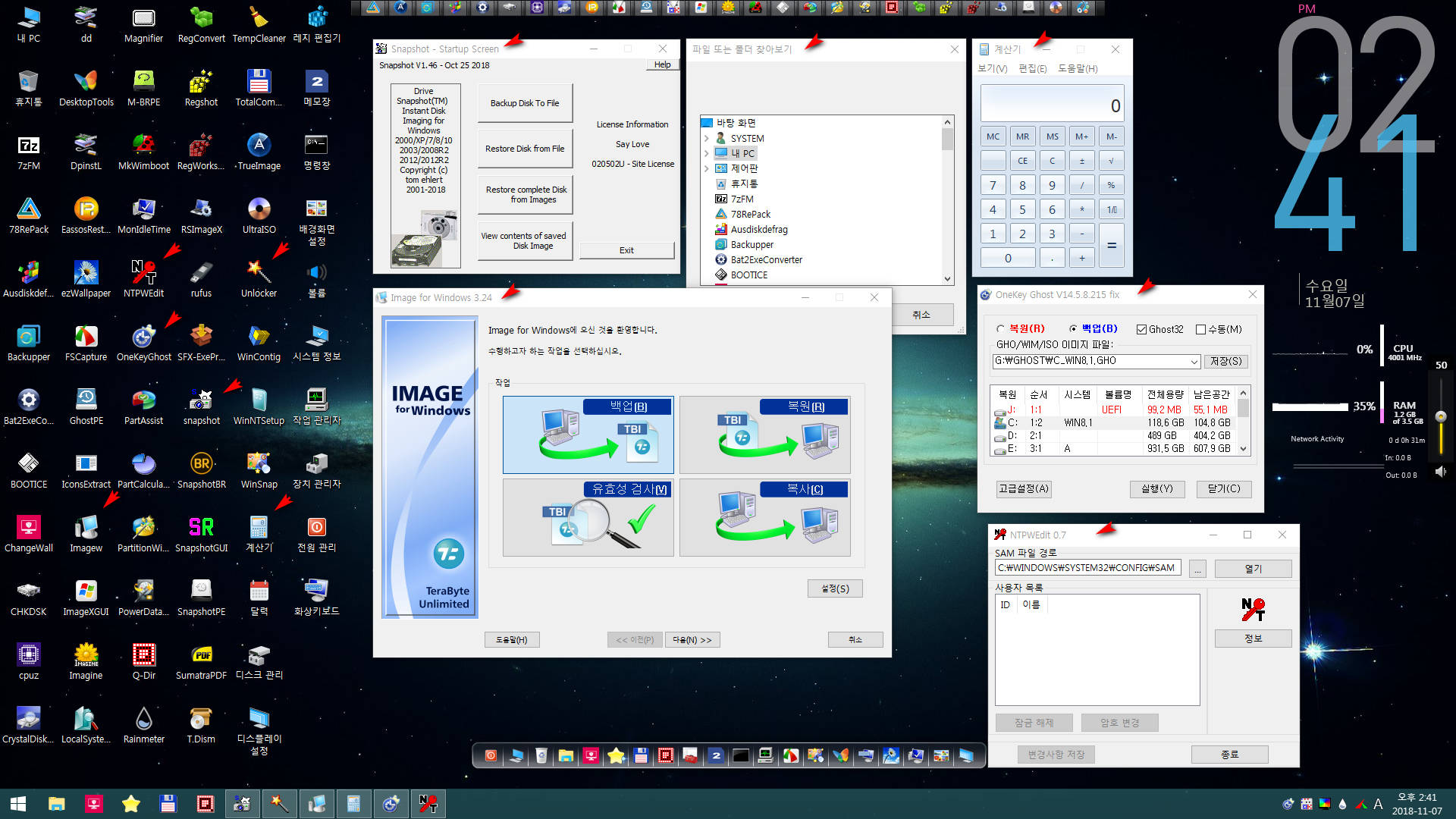Open the TrueImage desktop icon

coord(259,151)
